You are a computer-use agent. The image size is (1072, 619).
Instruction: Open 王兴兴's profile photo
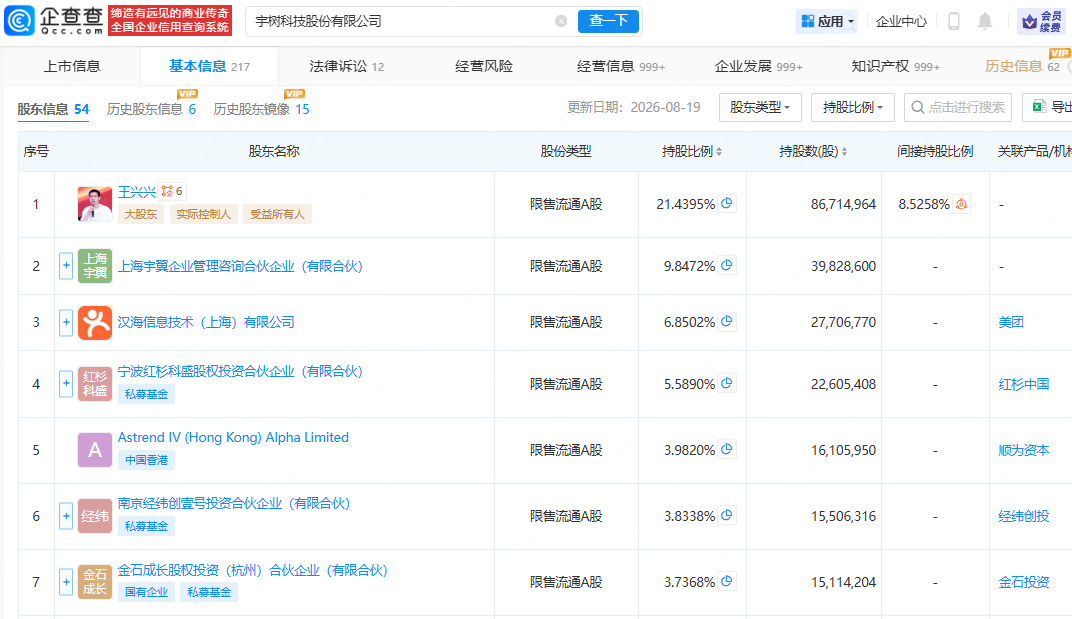point(95,204)
